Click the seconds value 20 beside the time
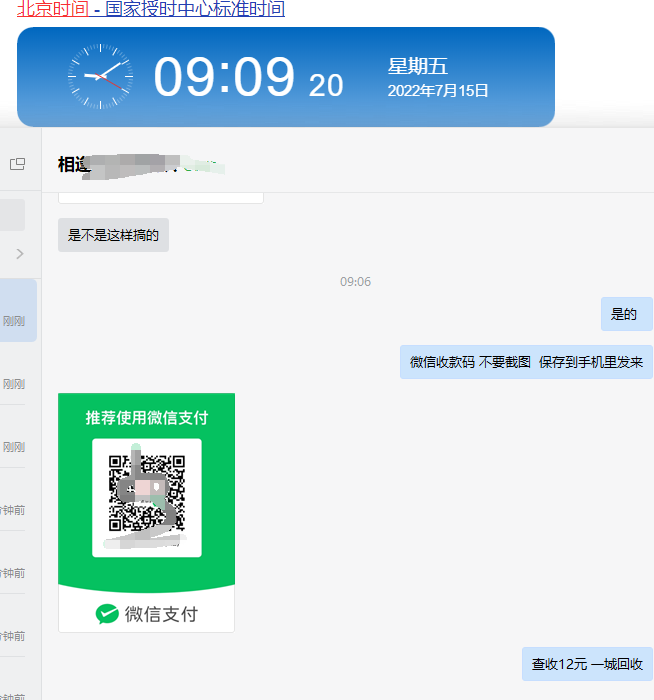 coord(326,85)
